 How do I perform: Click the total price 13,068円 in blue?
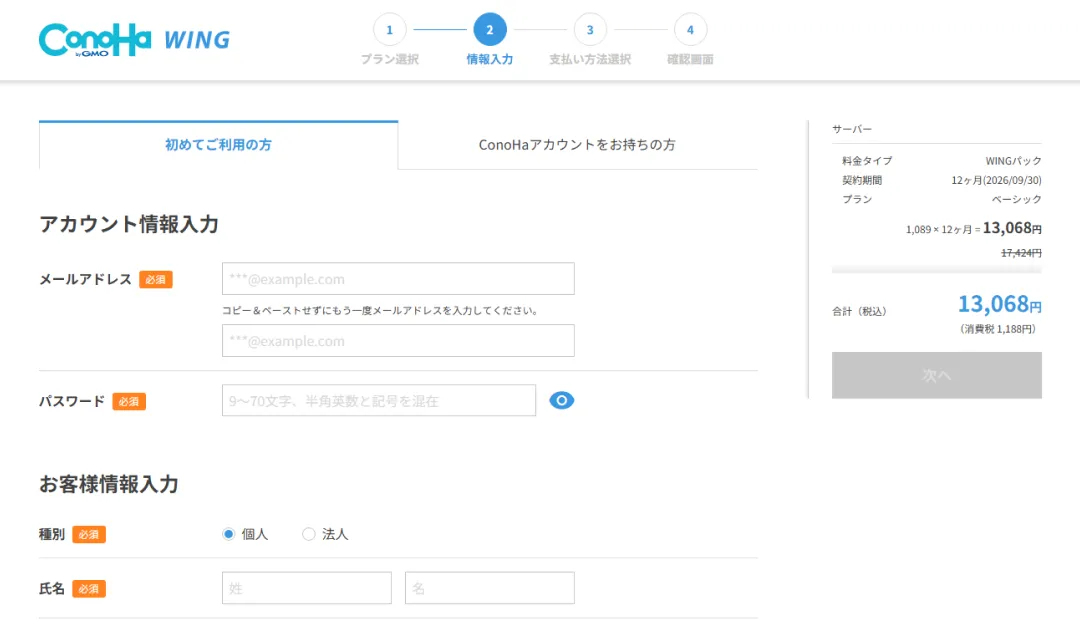(999, 304)
